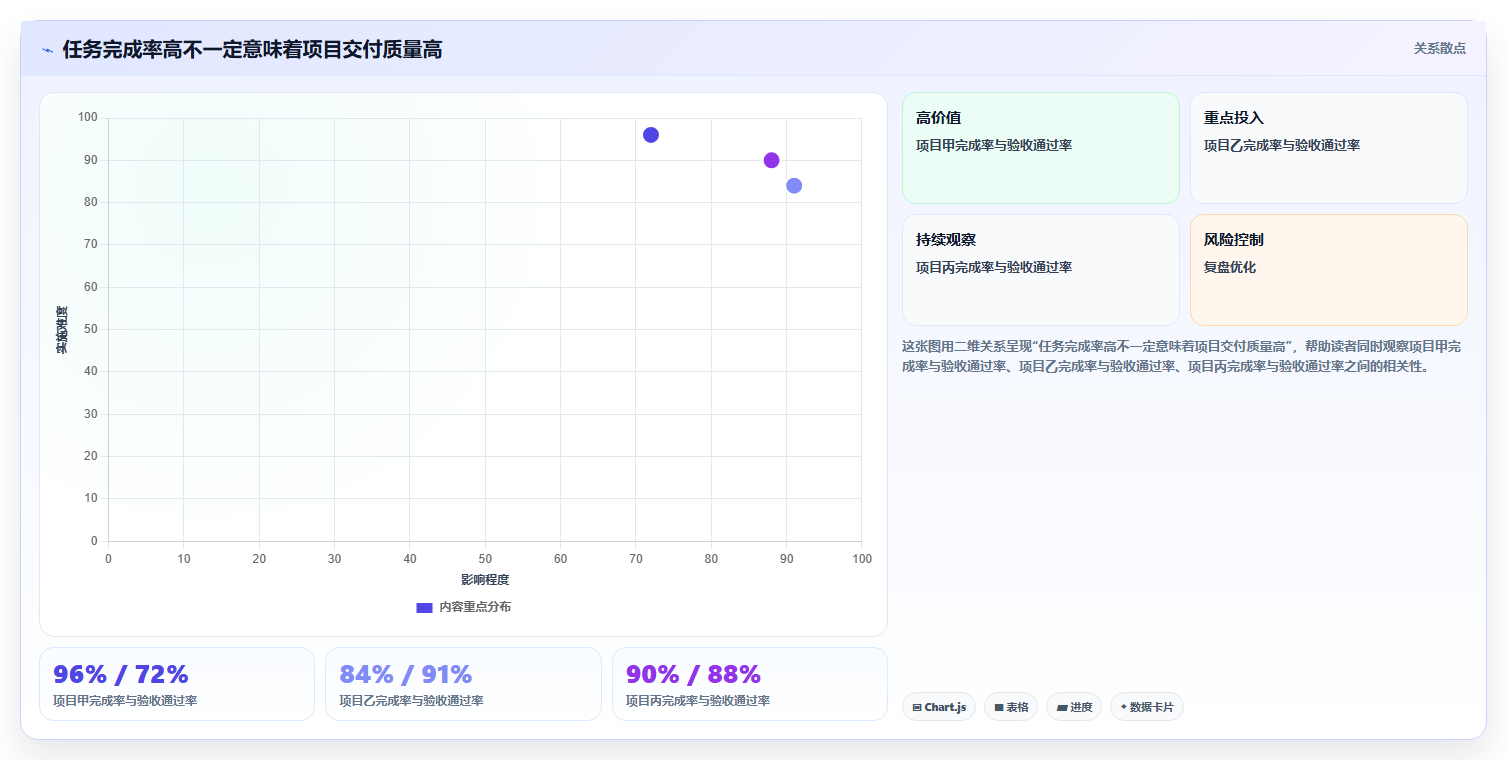The height and width of the screenshot is (760, 1507).
Task: Open the 高价值 card
Action: (1040, 148)
